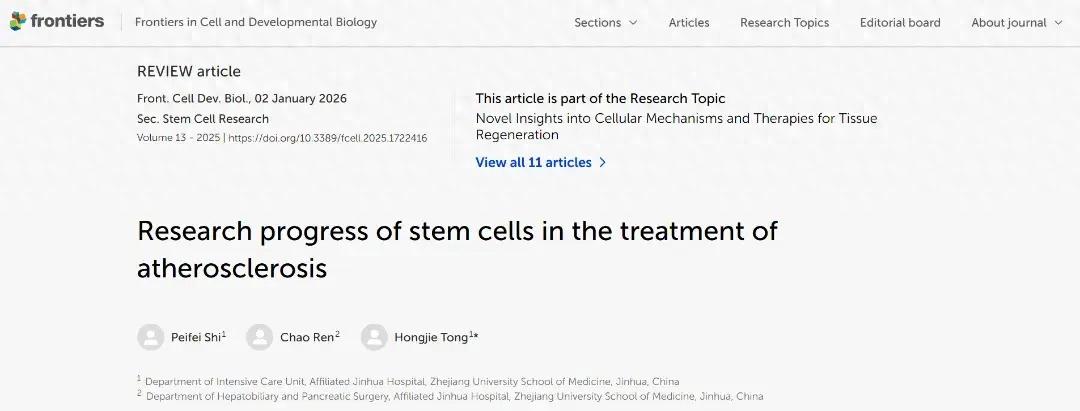Select the Chao Ren author name
This screenshot has width=1080, height=411.
tap(307, 337)
